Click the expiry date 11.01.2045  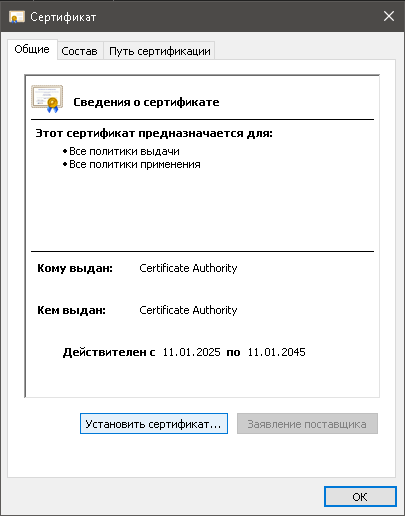coord(276,352)
